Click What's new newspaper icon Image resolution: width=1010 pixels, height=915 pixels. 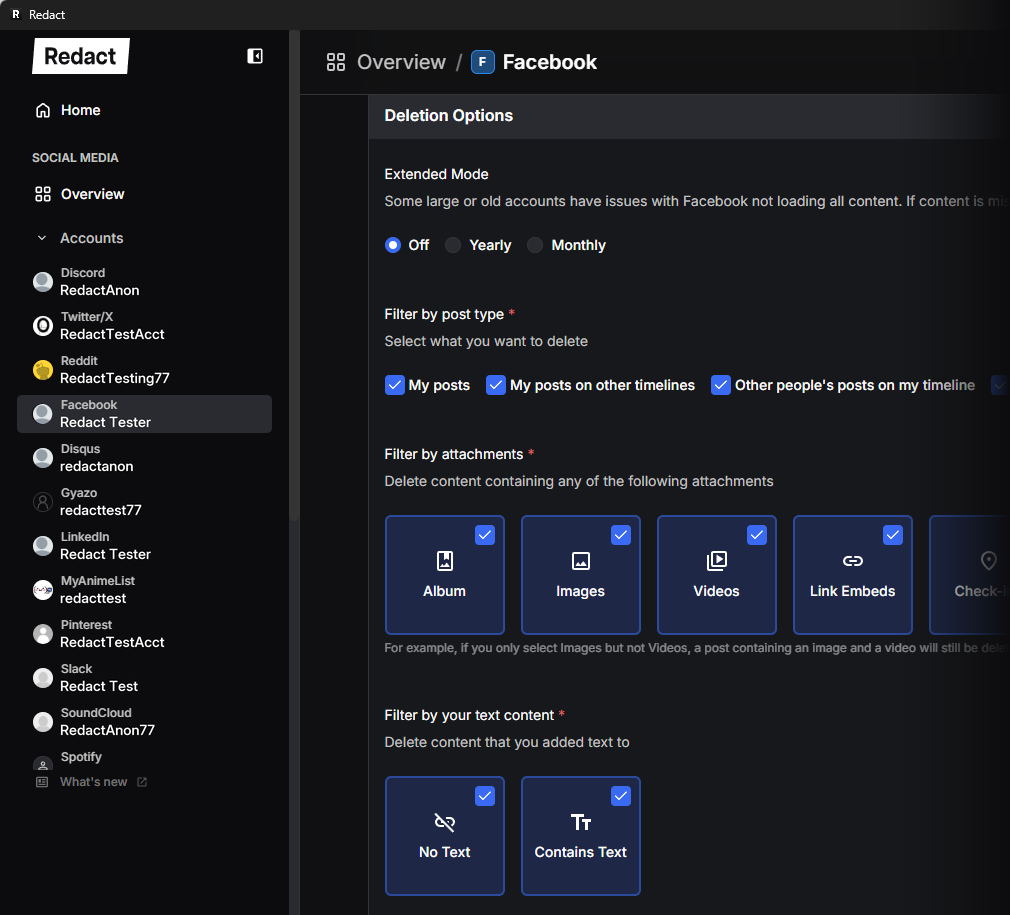(x=42, y=782)
